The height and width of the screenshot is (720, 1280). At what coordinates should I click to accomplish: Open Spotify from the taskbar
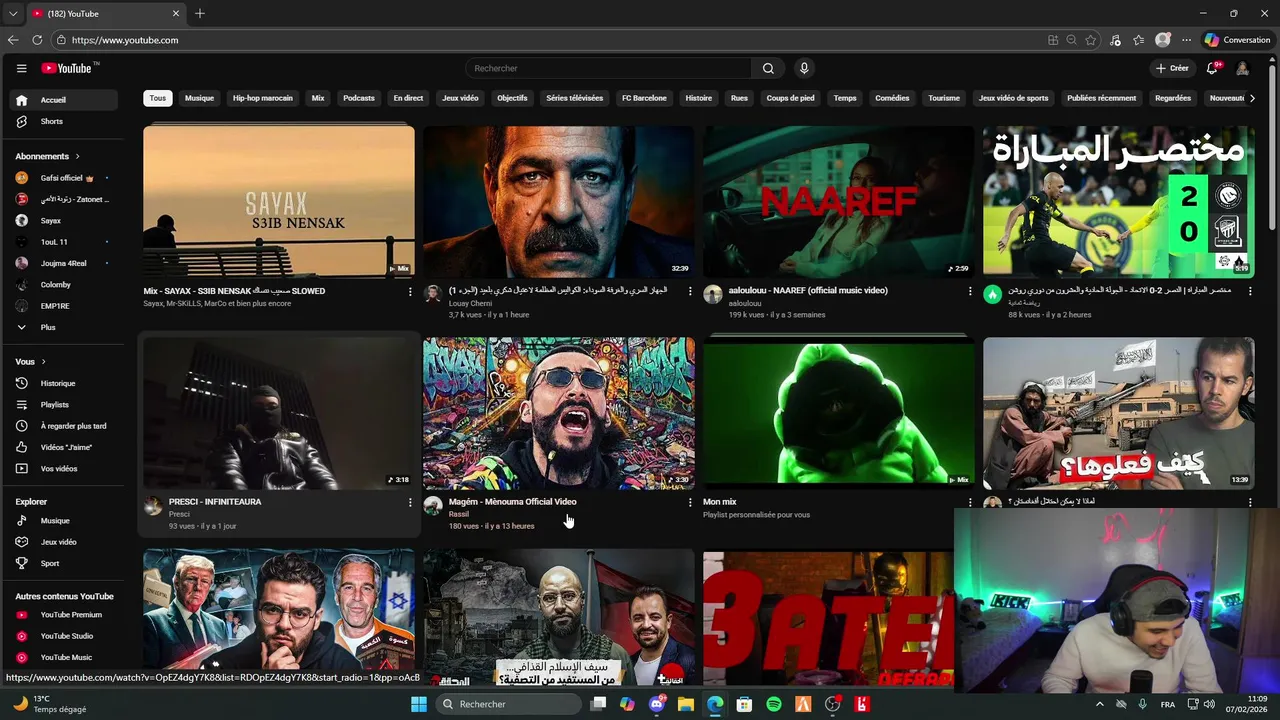point(774,704)
